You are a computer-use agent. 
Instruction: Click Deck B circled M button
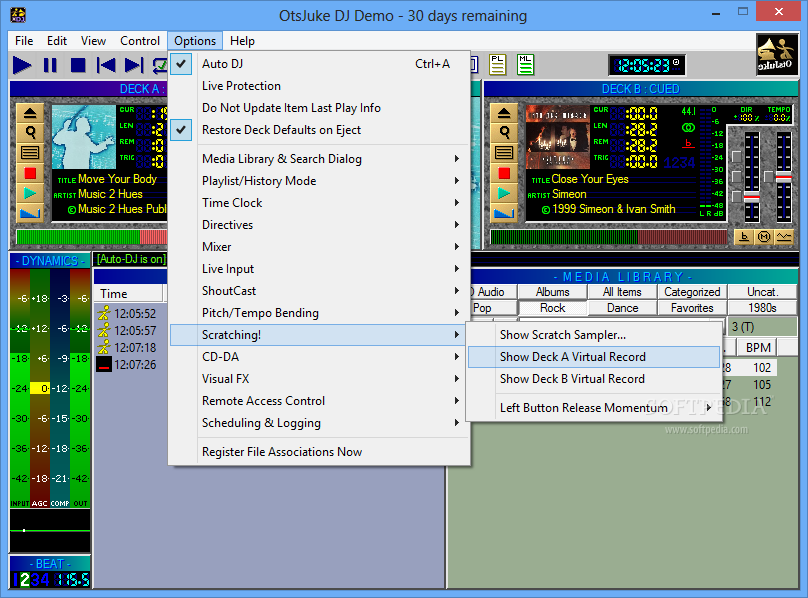(764, 237)
